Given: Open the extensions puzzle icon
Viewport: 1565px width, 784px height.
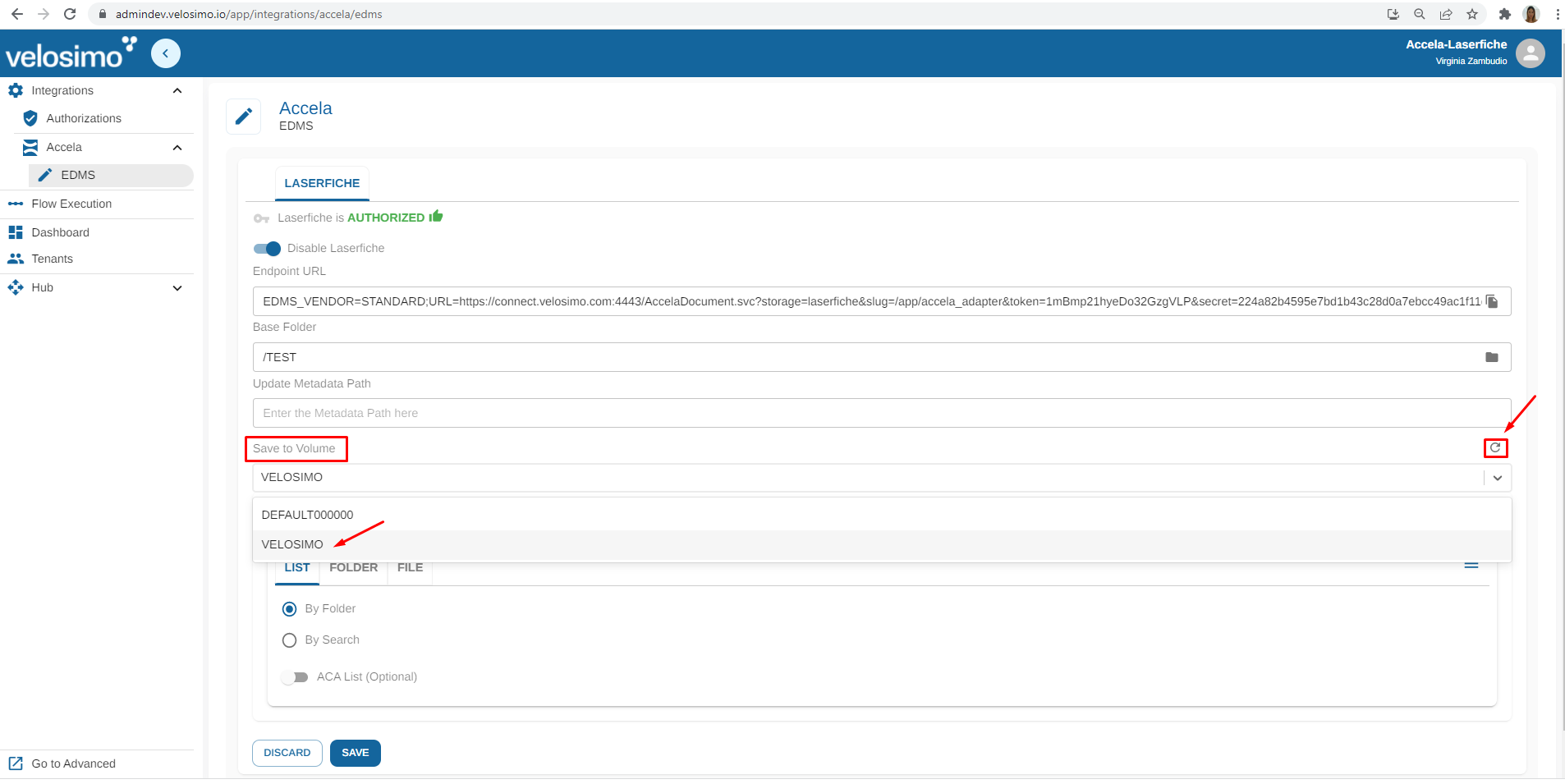Looking at the screenshot, I should [1505, 14].
